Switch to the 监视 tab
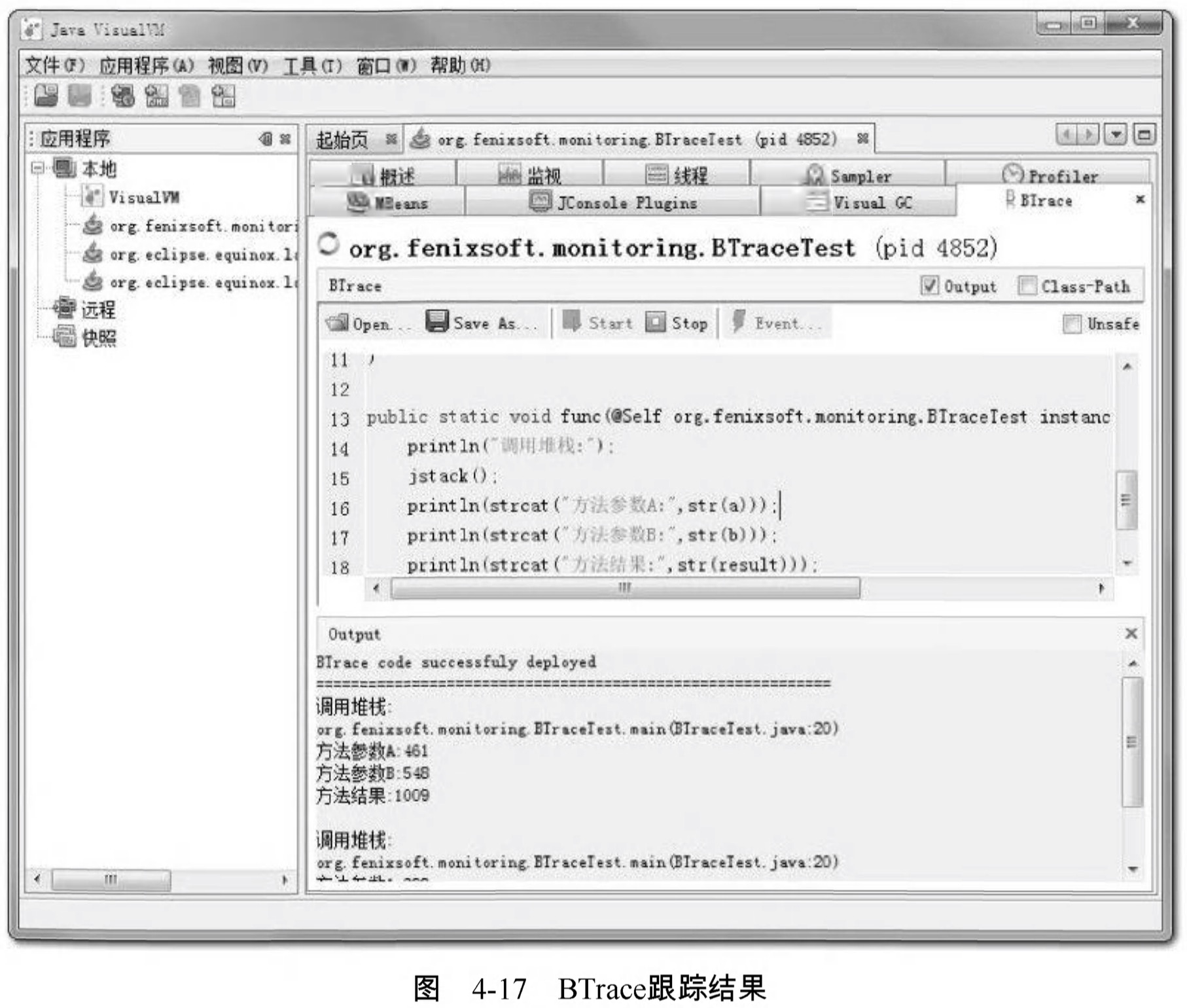Screen dimensions: 1187x1008 [x=529, y=175]
